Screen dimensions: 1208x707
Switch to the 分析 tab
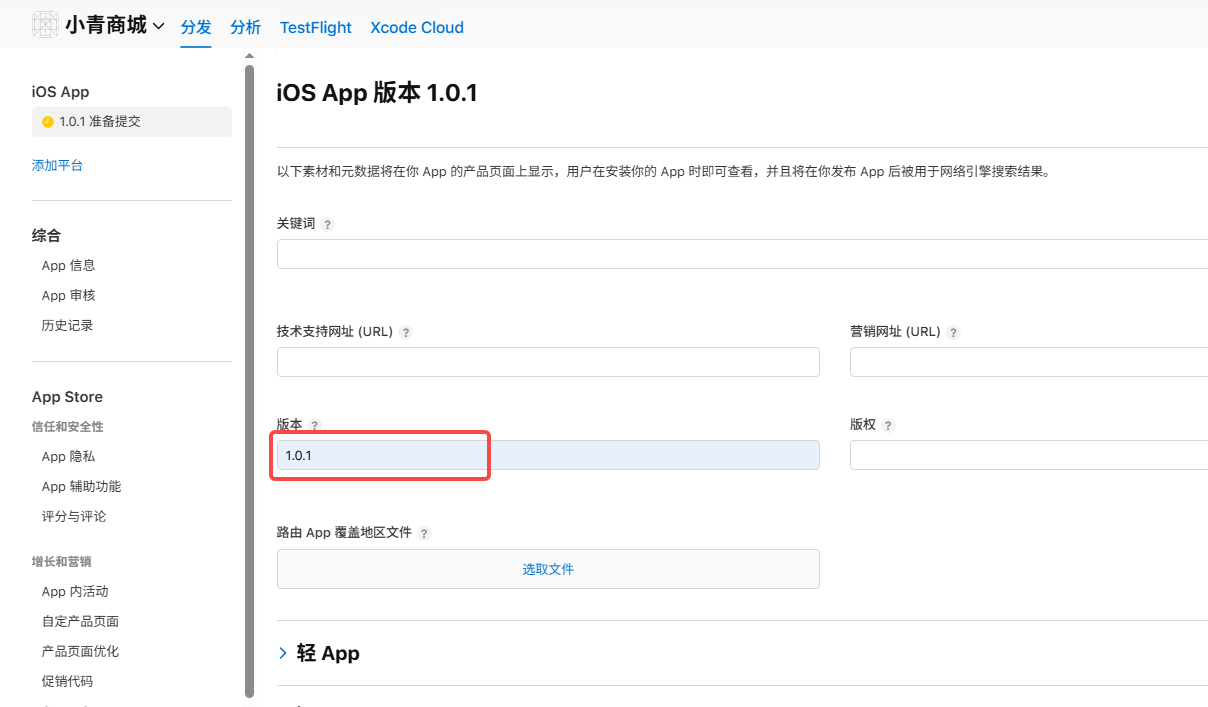[x=245, y=27]
